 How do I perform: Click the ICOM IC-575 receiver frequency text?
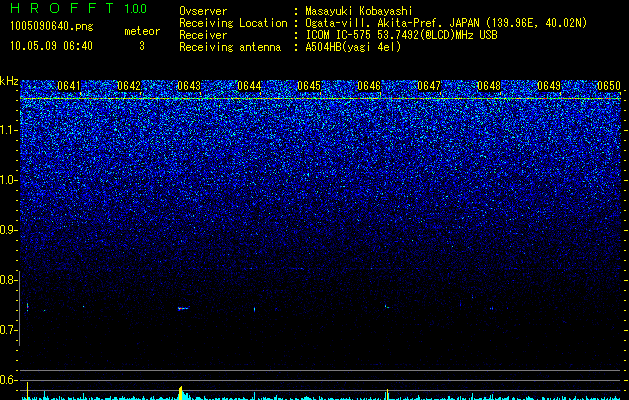click(401, 35)
